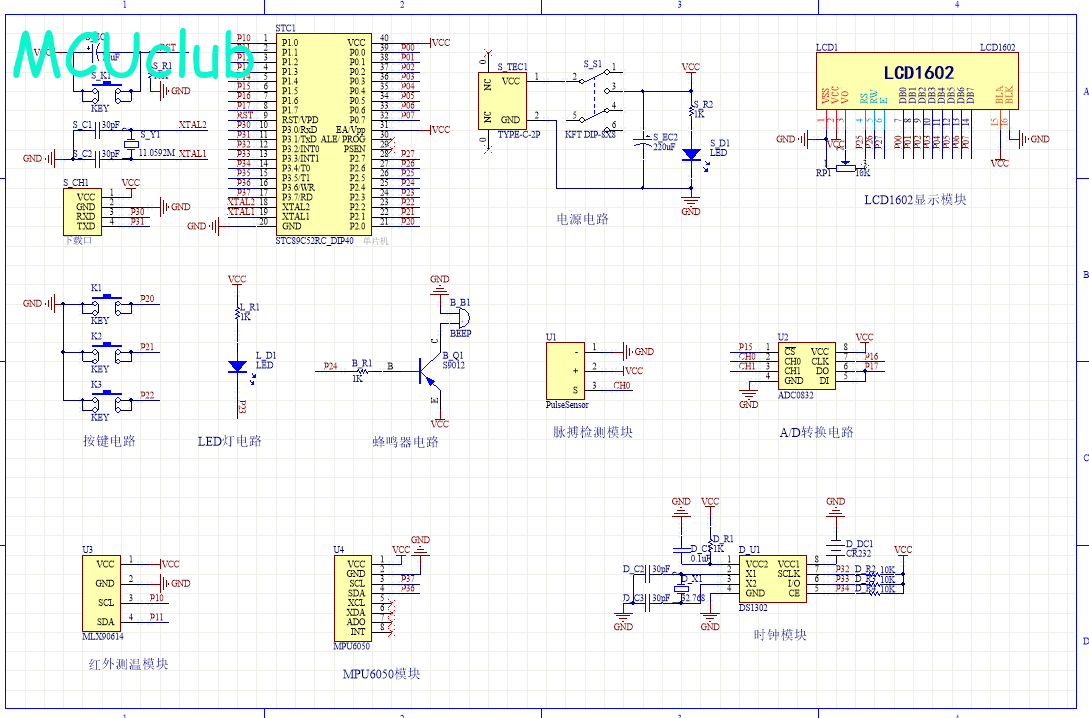This screenshot has width=1089, height=718.
Task: Click the S_D1 power LED symbol
Action: [x=691, y=155]
